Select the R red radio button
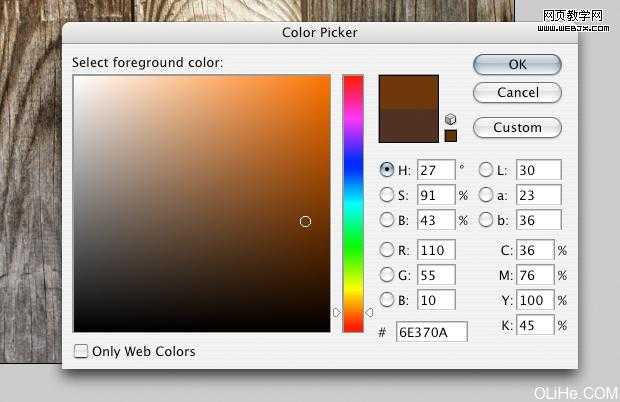620x402 pixels. coord(387,249)
